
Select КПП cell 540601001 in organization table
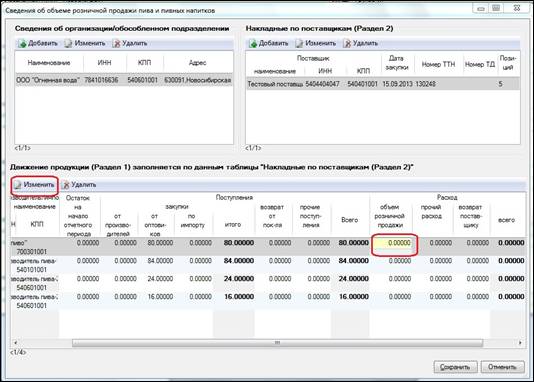(143, 80)
